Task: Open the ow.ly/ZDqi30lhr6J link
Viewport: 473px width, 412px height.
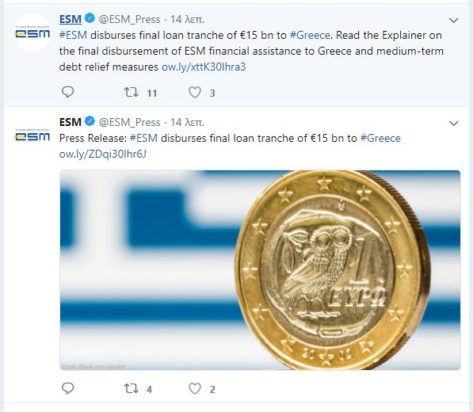Action: [x=103, y=154]
